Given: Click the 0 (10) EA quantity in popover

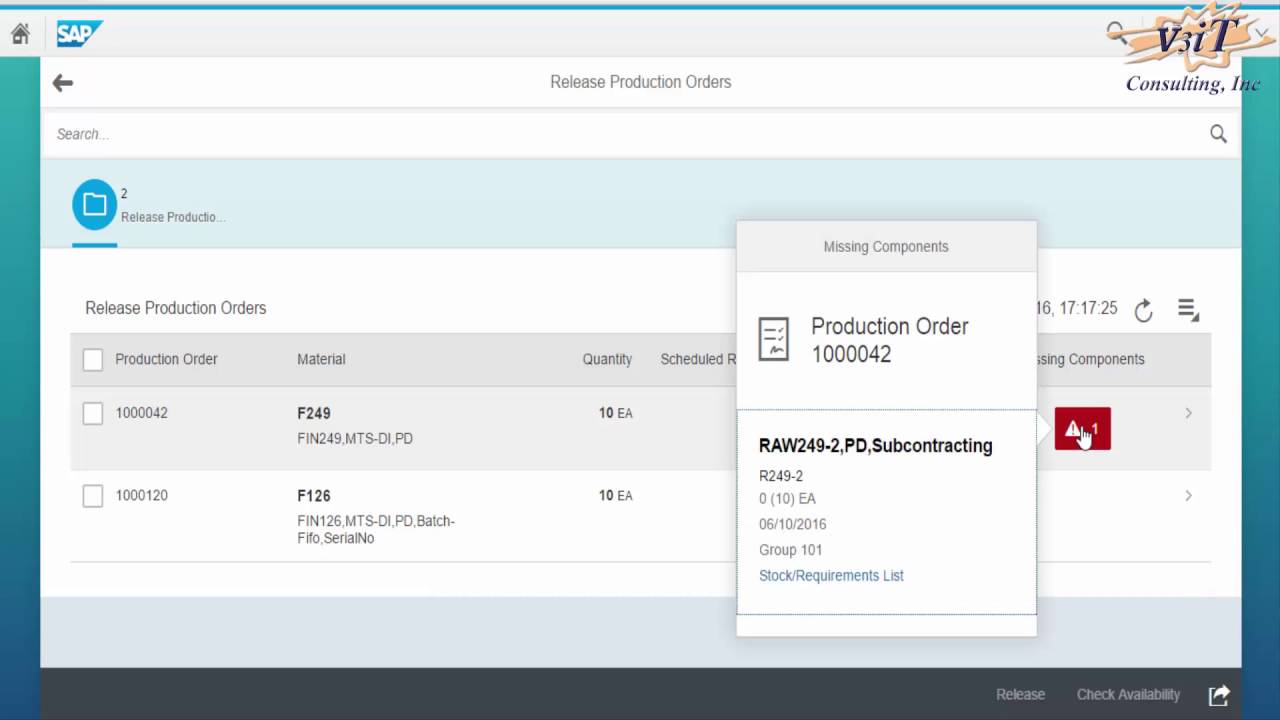Looking at the screenshot, I should [x=787, y=498].
